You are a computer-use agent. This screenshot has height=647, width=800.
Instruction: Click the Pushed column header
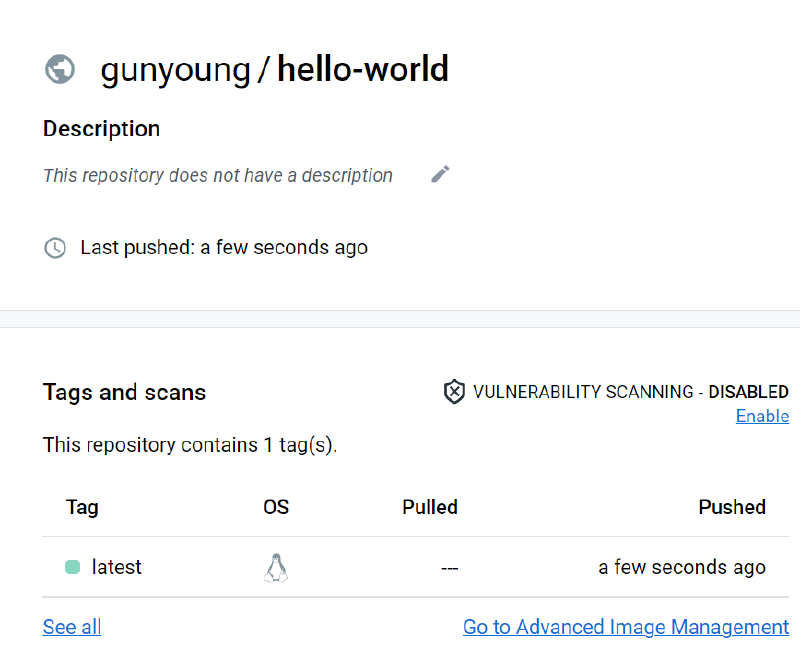(732, 507)
